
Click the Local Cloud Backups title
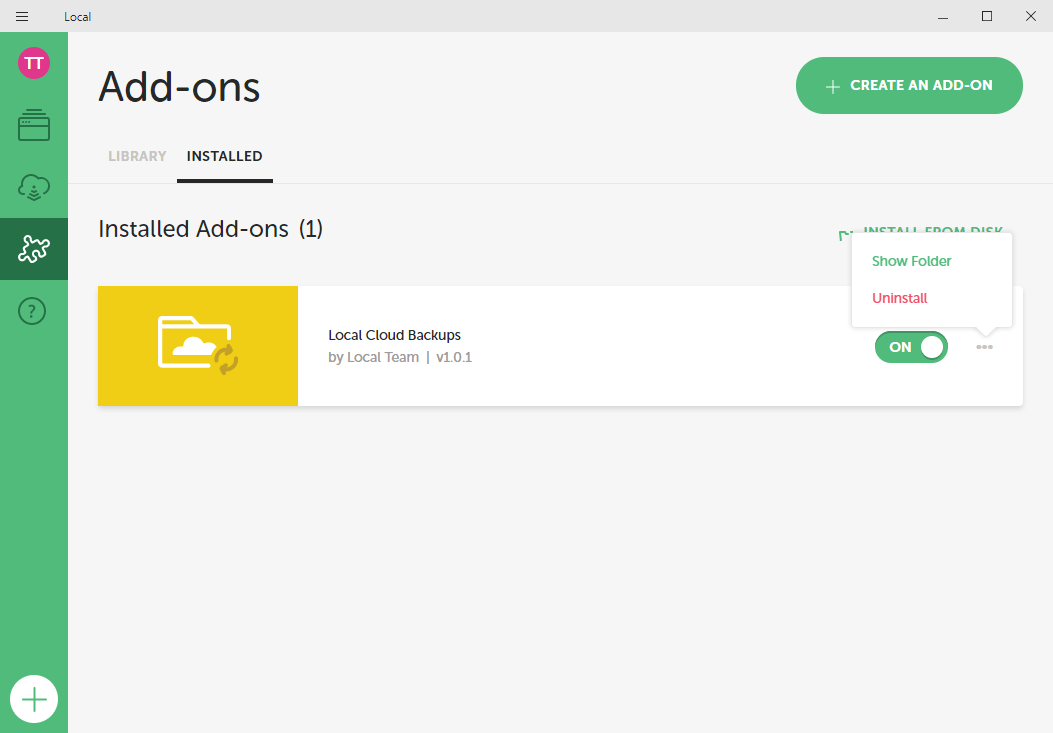coord(394,335)
